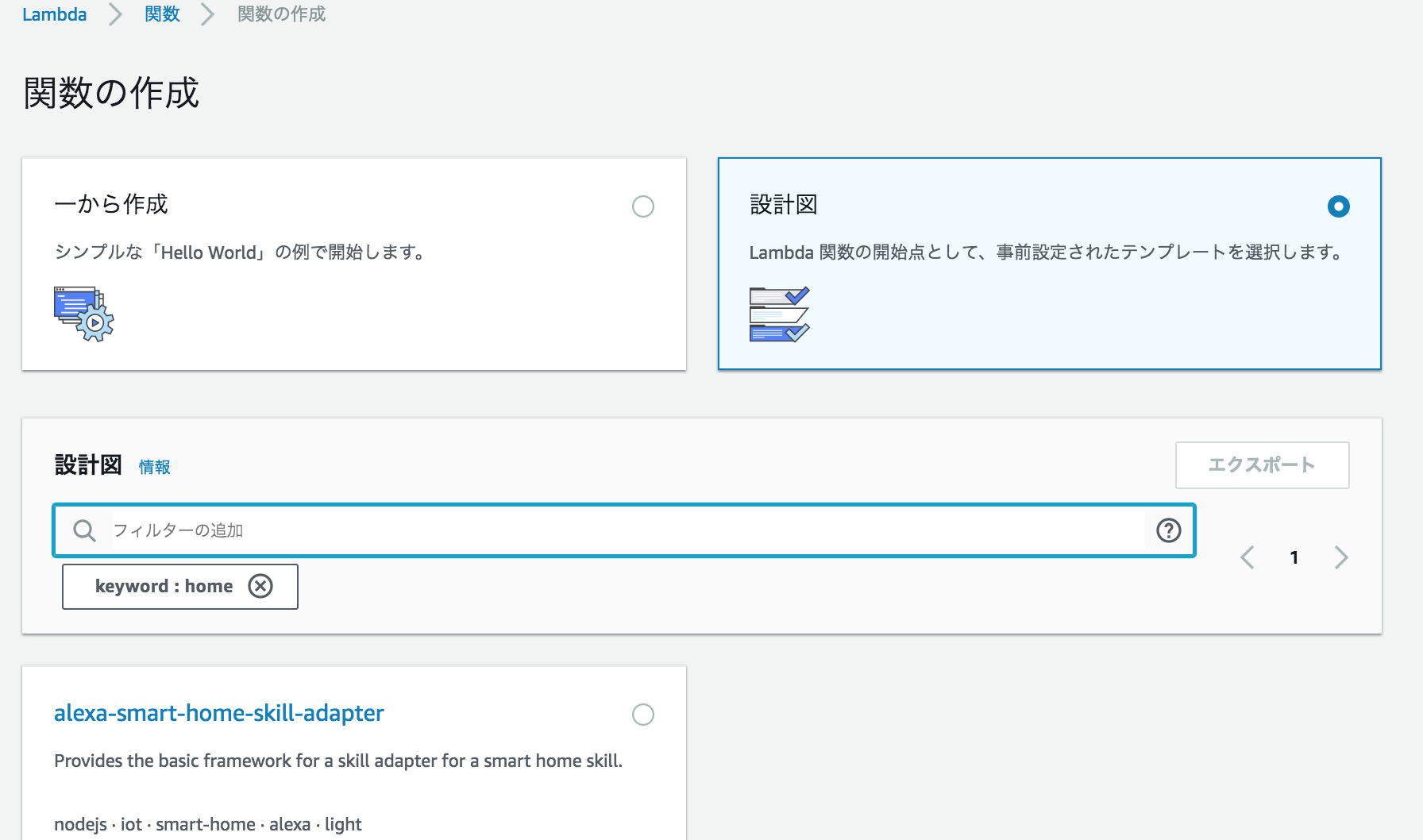This screenshot has height=840, width=1423.
Task: Click the Hello World gear window icon
Action: click(83, 314)
